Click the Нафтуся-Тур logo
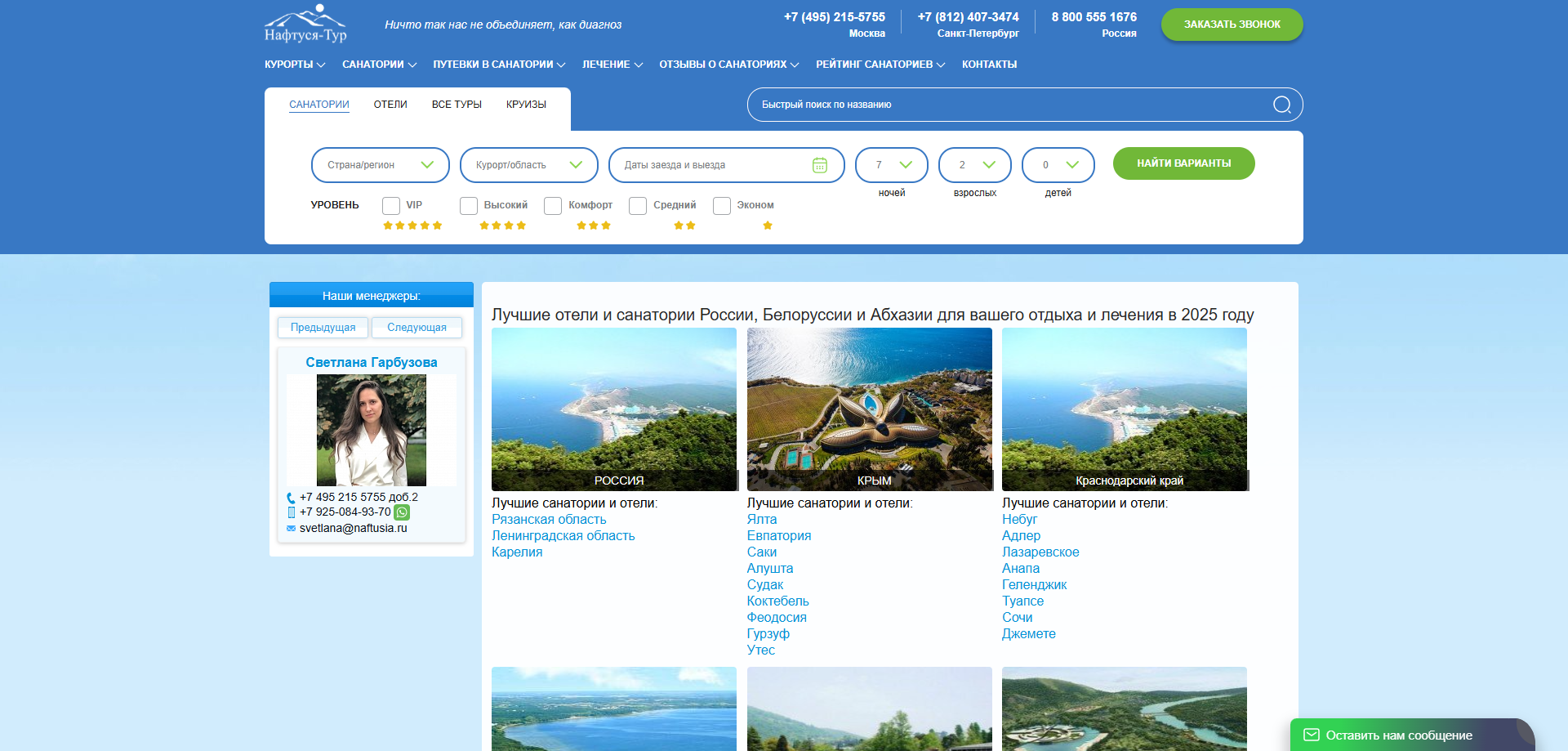This screenshot has width=1568, height=751. click(305, 24)
